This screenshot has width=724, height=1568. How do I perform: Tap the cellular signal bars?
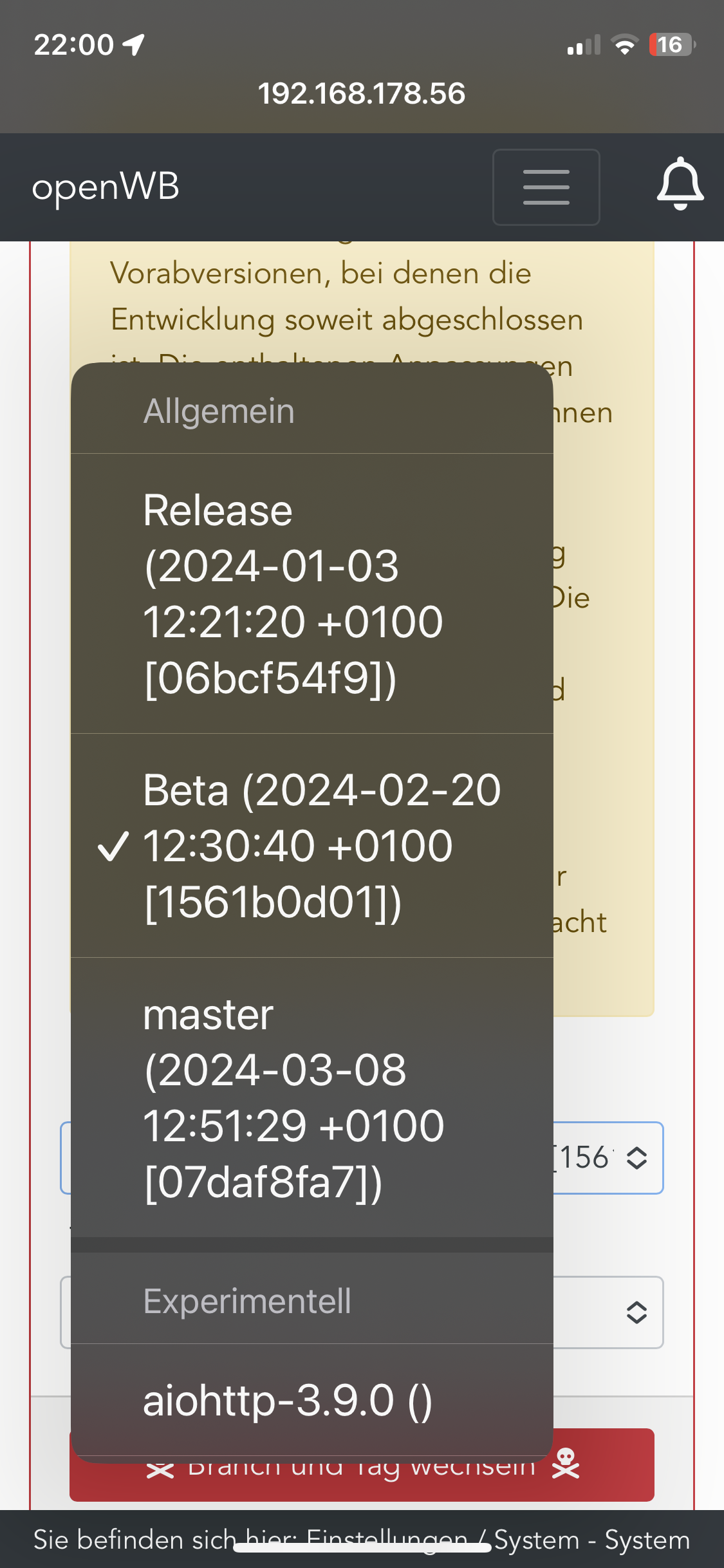tap(583, 45)
